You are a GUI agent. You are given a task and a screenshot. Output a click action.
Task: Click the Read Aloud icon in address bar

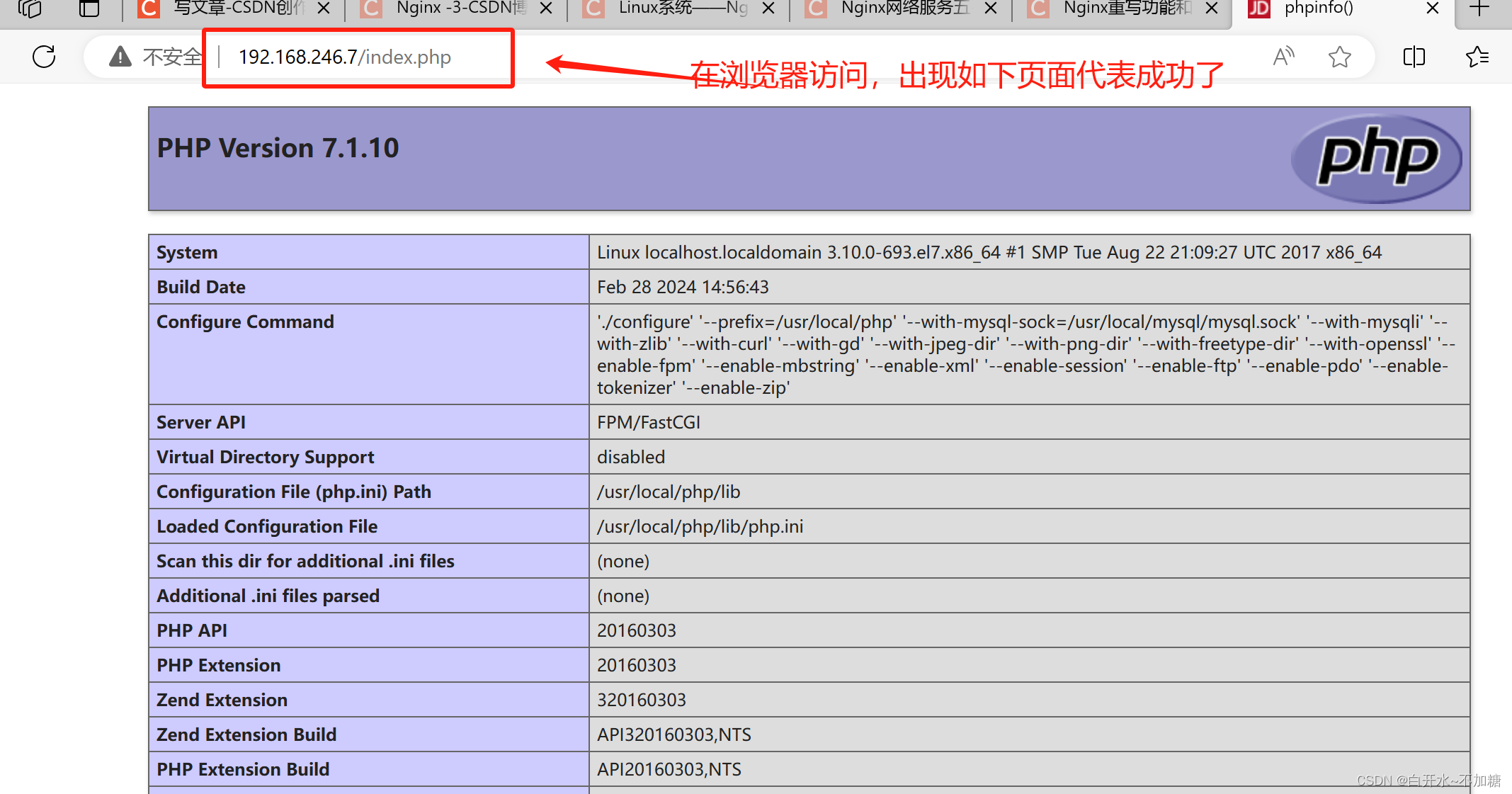[1283, 57]
